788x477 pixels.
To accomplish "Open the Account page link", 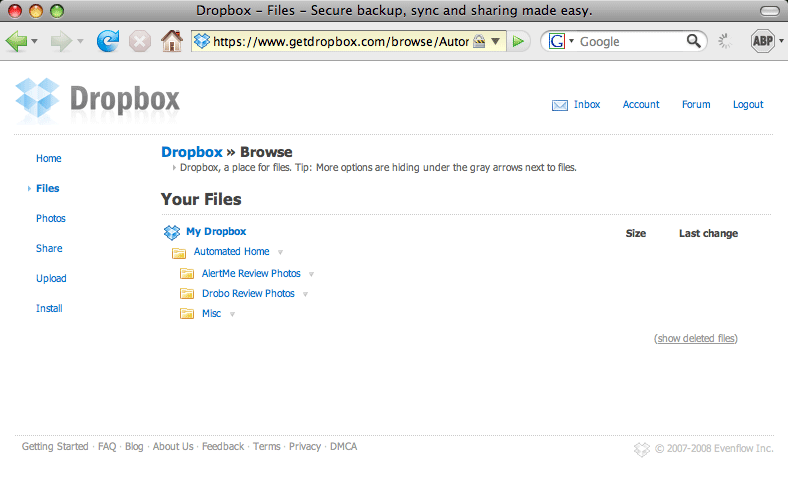I will (x=641, y=105).
